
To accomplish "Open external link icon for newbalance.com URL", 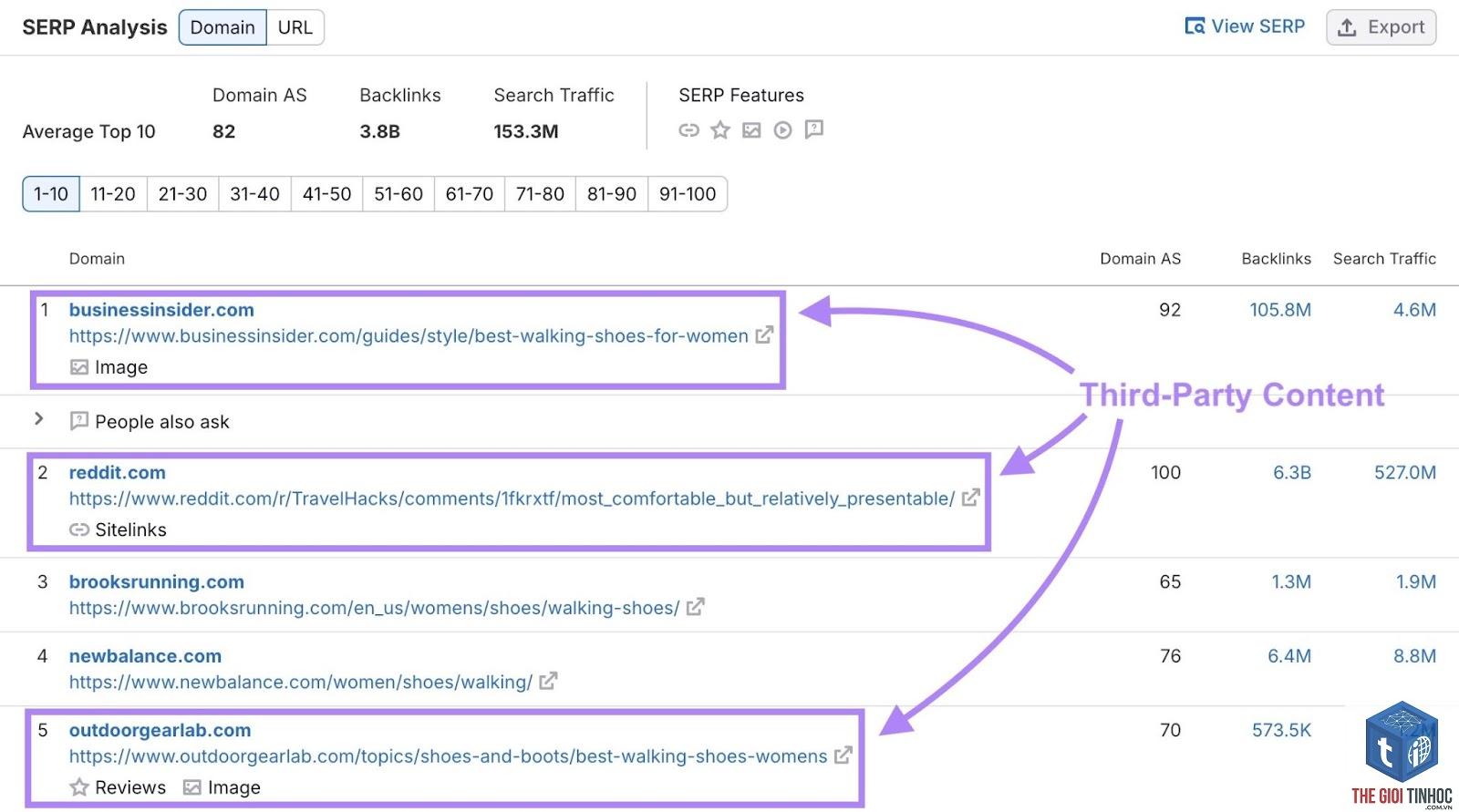I will (548, 681).
